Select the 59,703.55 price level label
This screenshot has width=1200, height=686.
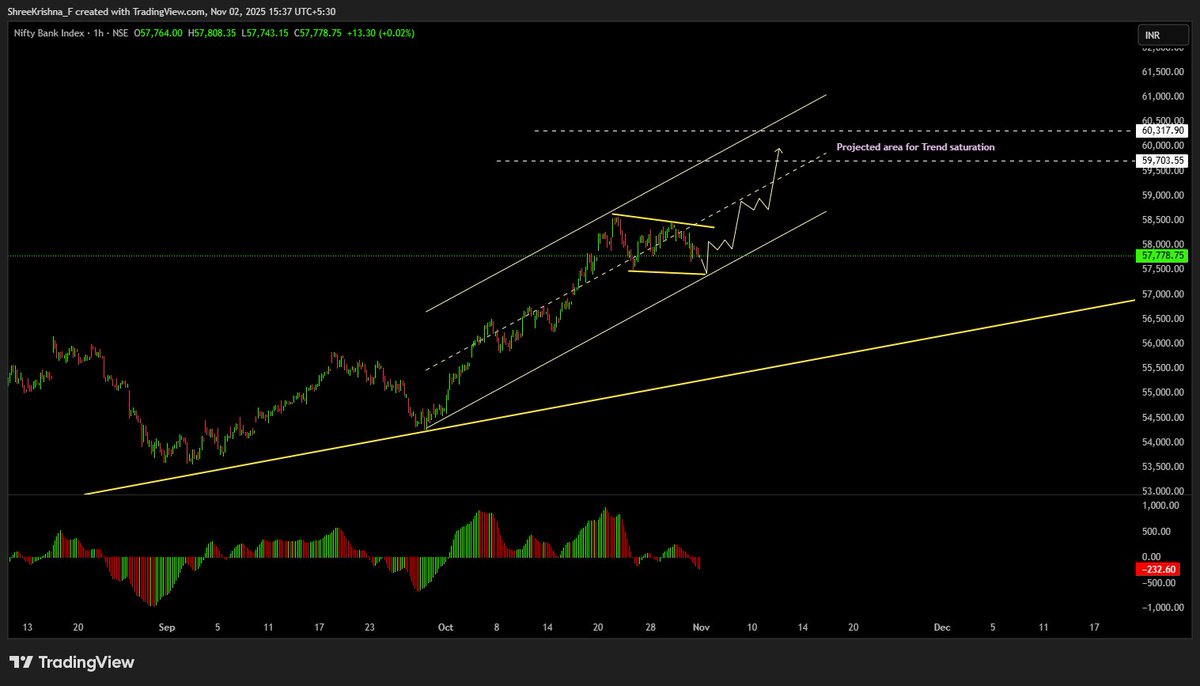click(x=1161, y=160)
